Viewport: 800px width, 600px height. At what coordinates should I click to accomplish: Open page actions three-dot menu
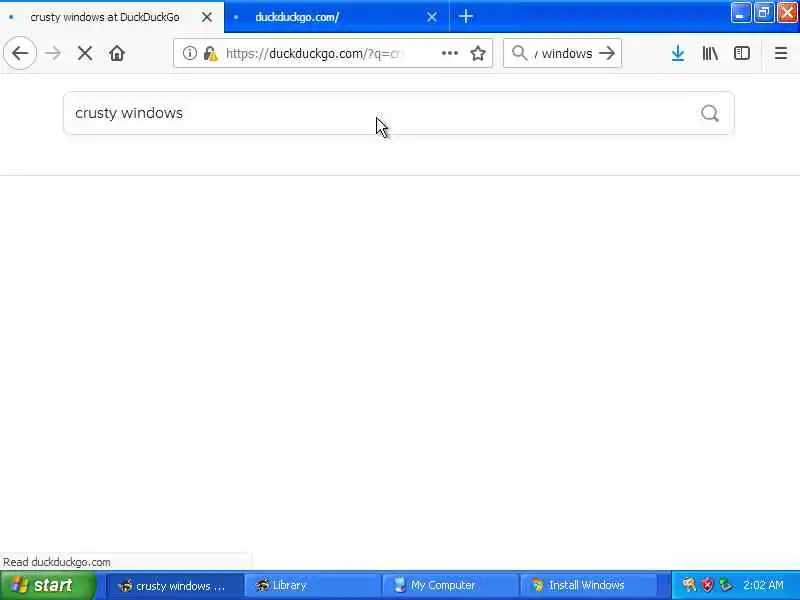(x=449, y=53)
